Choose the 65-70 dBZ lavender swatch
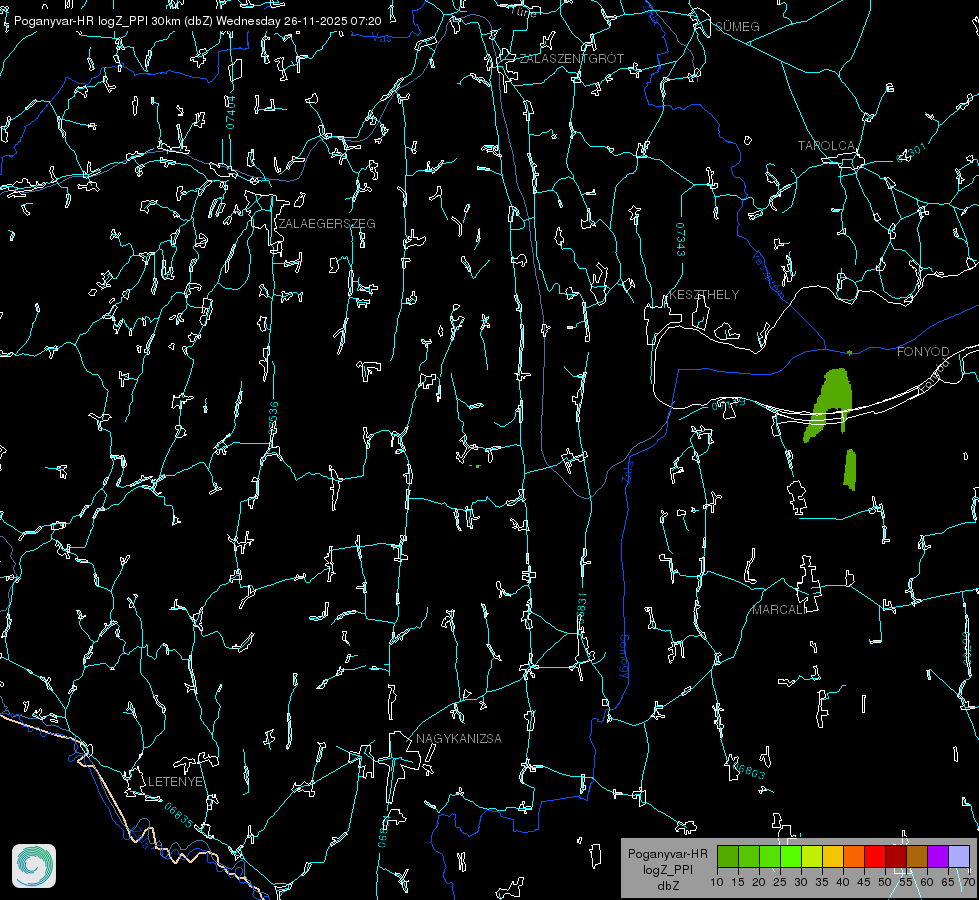The width and height of the screenshot is (979, 900). [x=958, y=856]
